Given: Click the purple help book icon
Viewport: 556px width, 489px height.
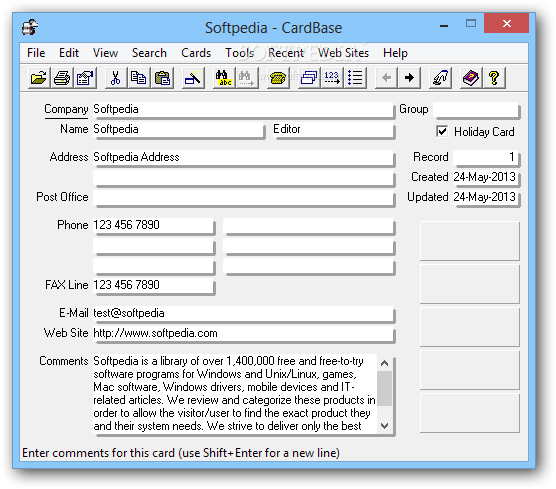Looking at the screenshot, I should point(471,77).
